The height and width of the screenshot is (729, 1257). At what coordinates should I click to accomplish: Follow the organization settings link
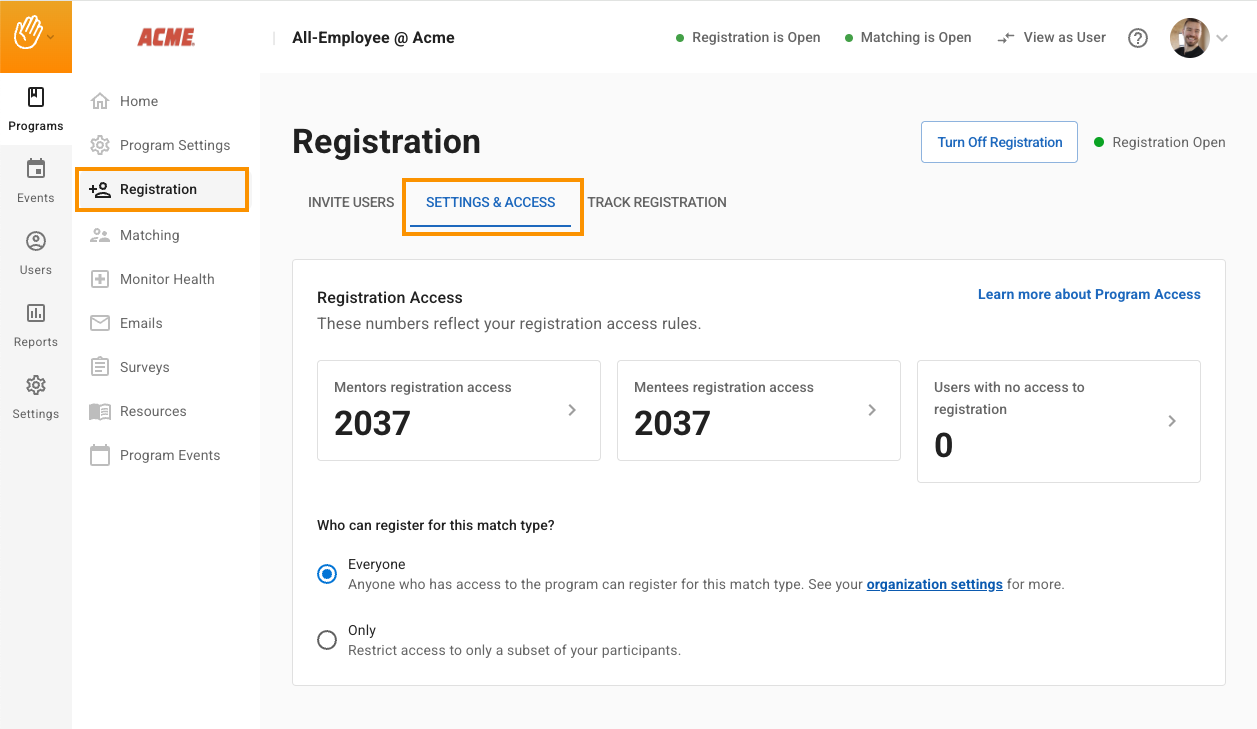(x=934, y=584)
